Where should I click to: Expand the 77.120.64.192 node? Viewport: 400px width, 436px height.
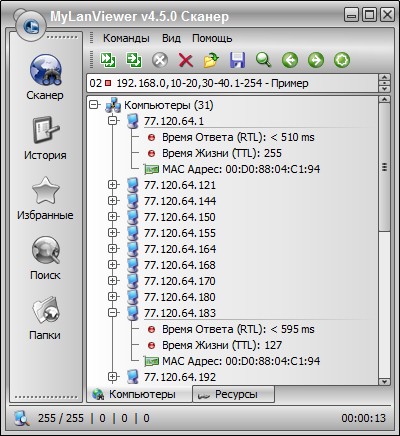point(113,377)
